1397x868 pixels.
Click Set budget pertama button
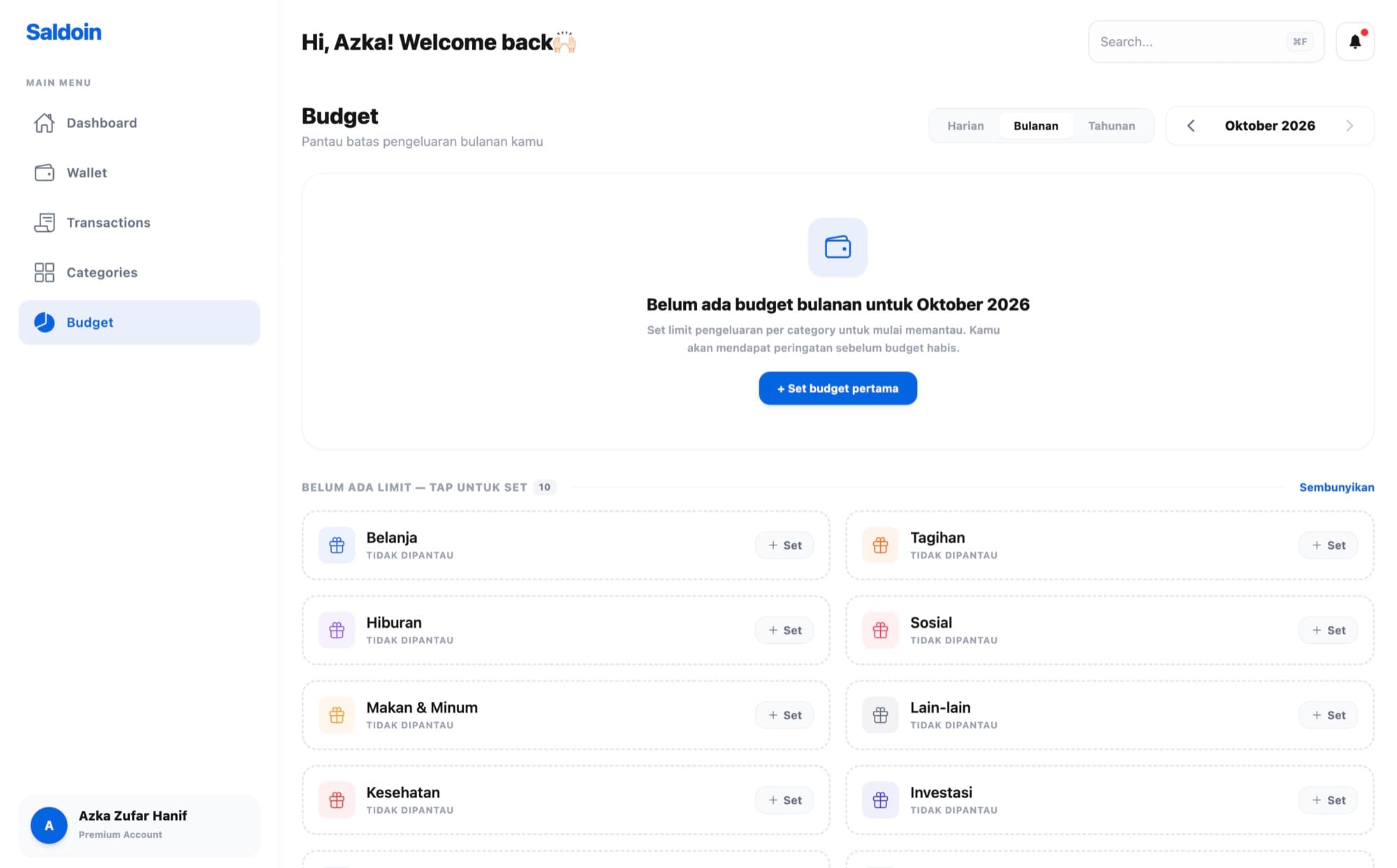(x=838, y=388)
